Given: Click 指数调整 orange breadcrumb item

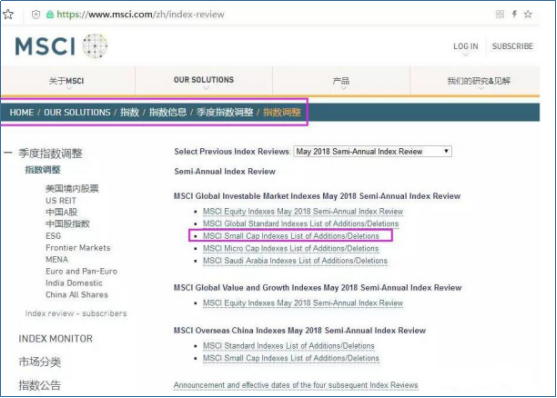Looking at the screenshot, I should 282,112.
